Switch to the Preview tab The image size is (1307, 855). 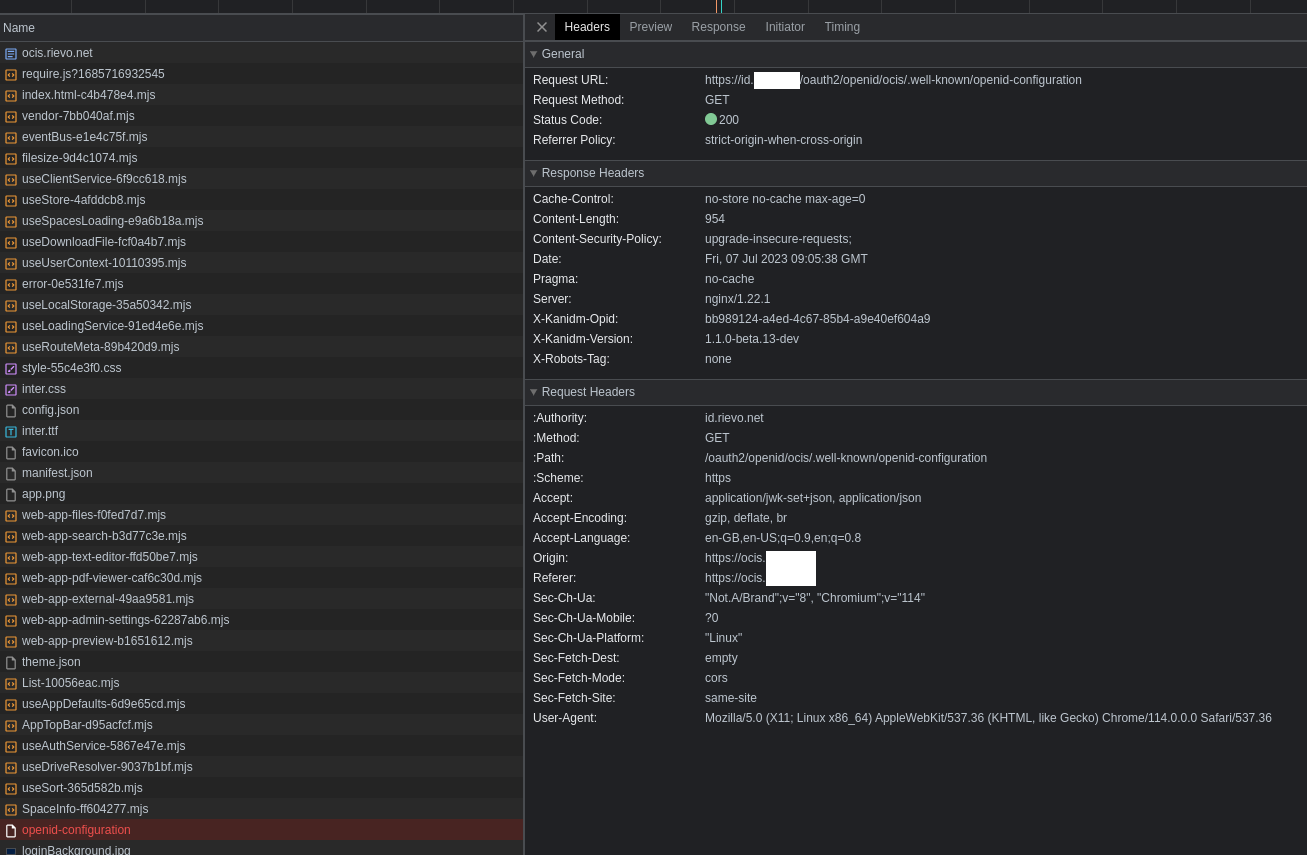(650, 27)
